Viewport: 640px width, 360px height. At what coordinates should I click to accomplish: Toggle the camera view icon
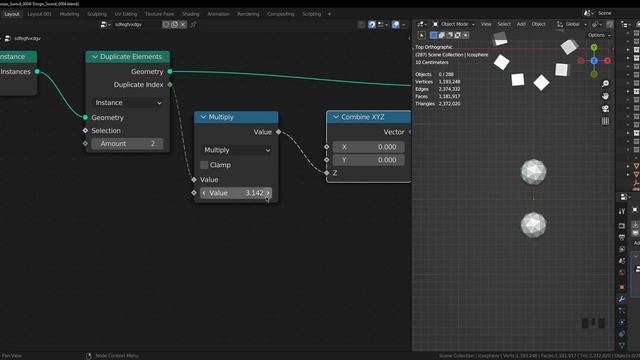(605, 109)
